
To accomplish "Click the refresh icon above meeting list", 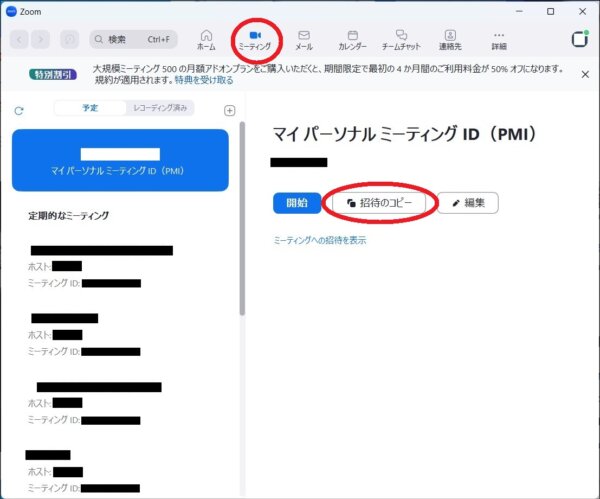I will [x=19, y=111].
